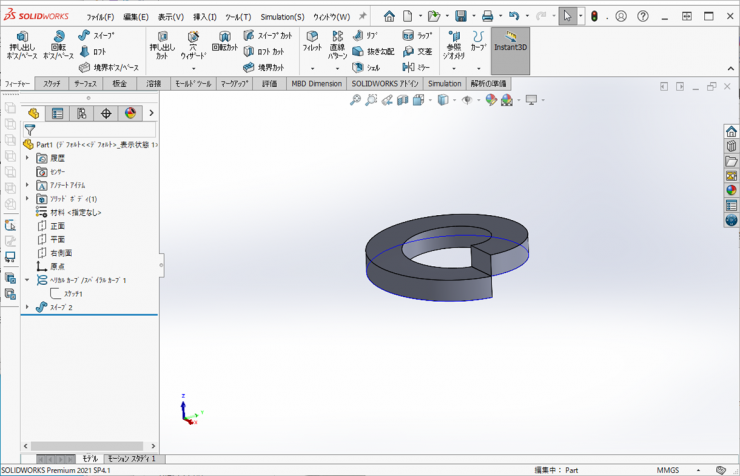Click the フィレット fillet tool icon
Viewport: 740px width, 476px height.
pyautogui.click(x=312, y=37)
